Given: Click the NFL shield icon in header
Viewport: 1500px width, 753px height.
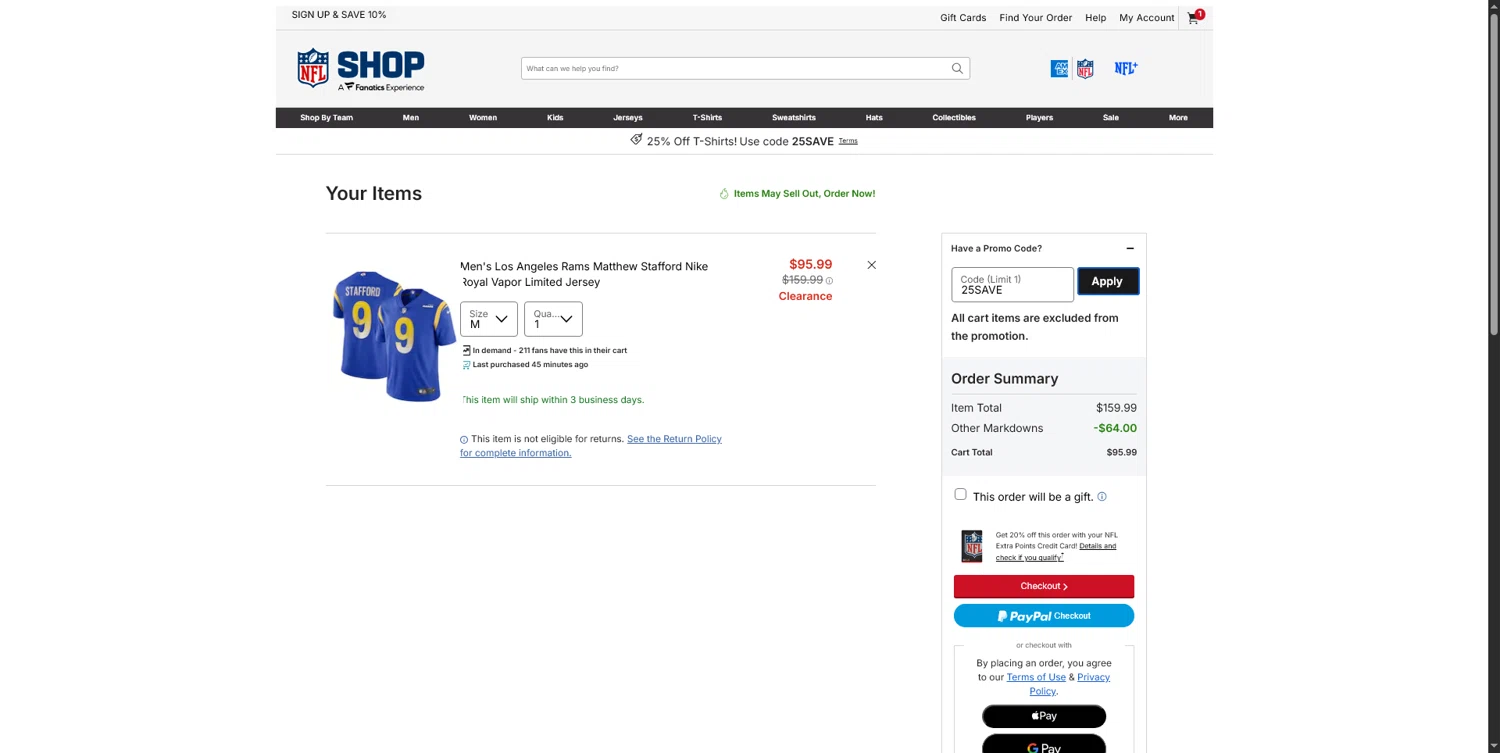Looking at the screenshot, I should point(1085,68).
